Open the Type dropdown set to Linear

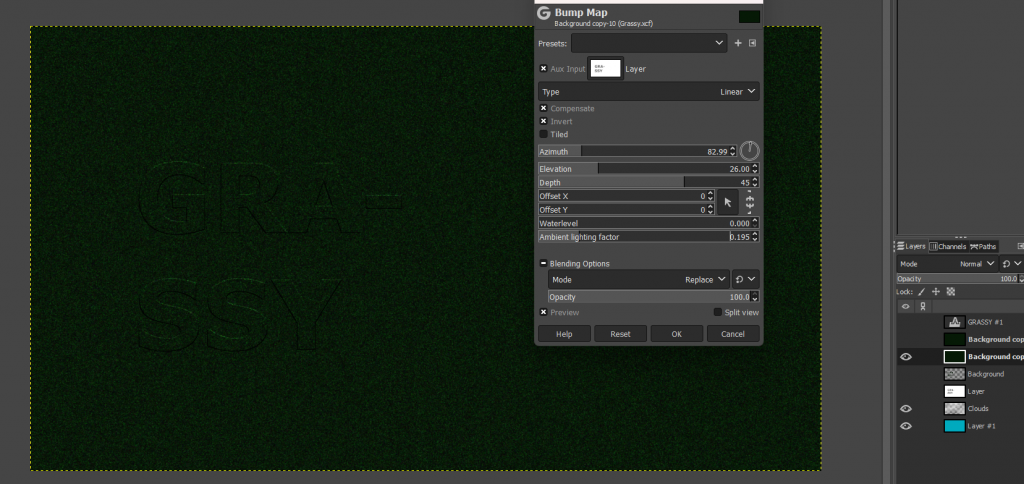(x=648, y=91)
